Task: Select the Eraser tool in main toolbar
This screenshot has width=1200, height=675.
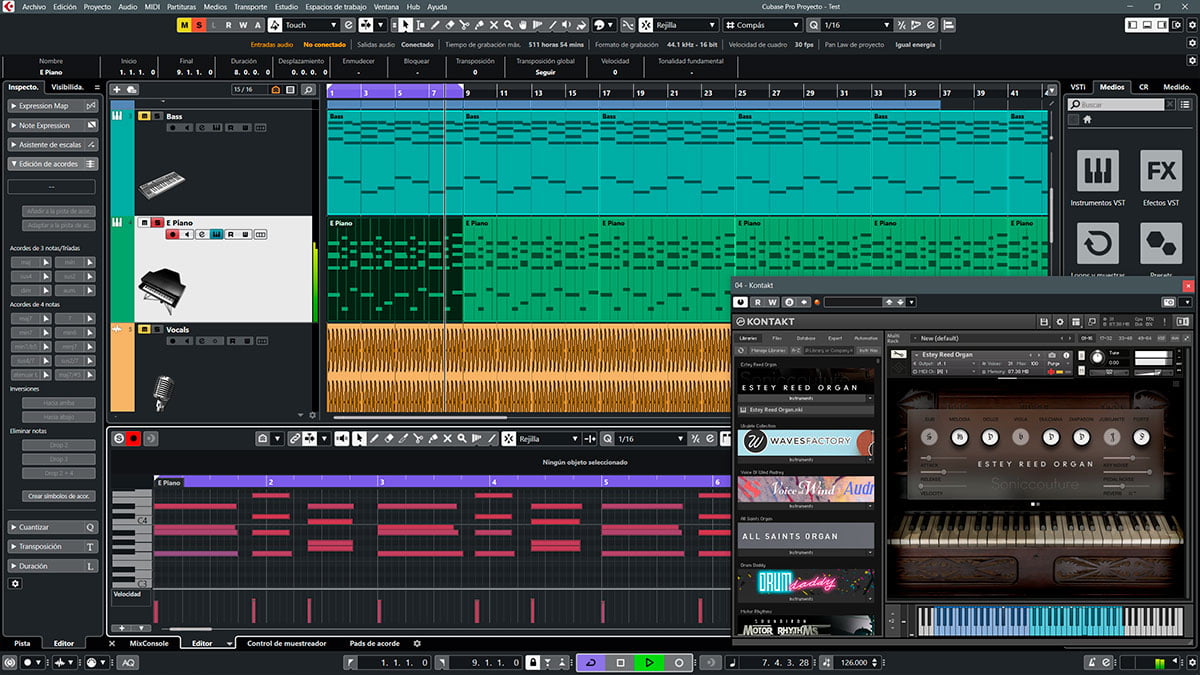Action: pyautogui.click(x=450, y=25)
